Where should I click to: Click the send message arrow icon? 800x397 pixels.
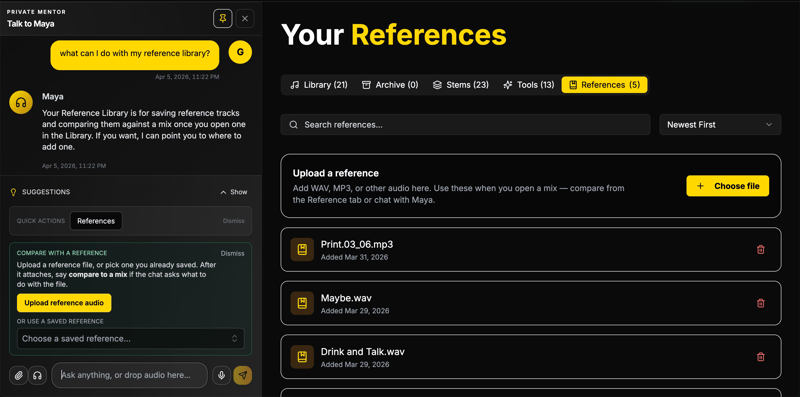click(x=243, y=376)
